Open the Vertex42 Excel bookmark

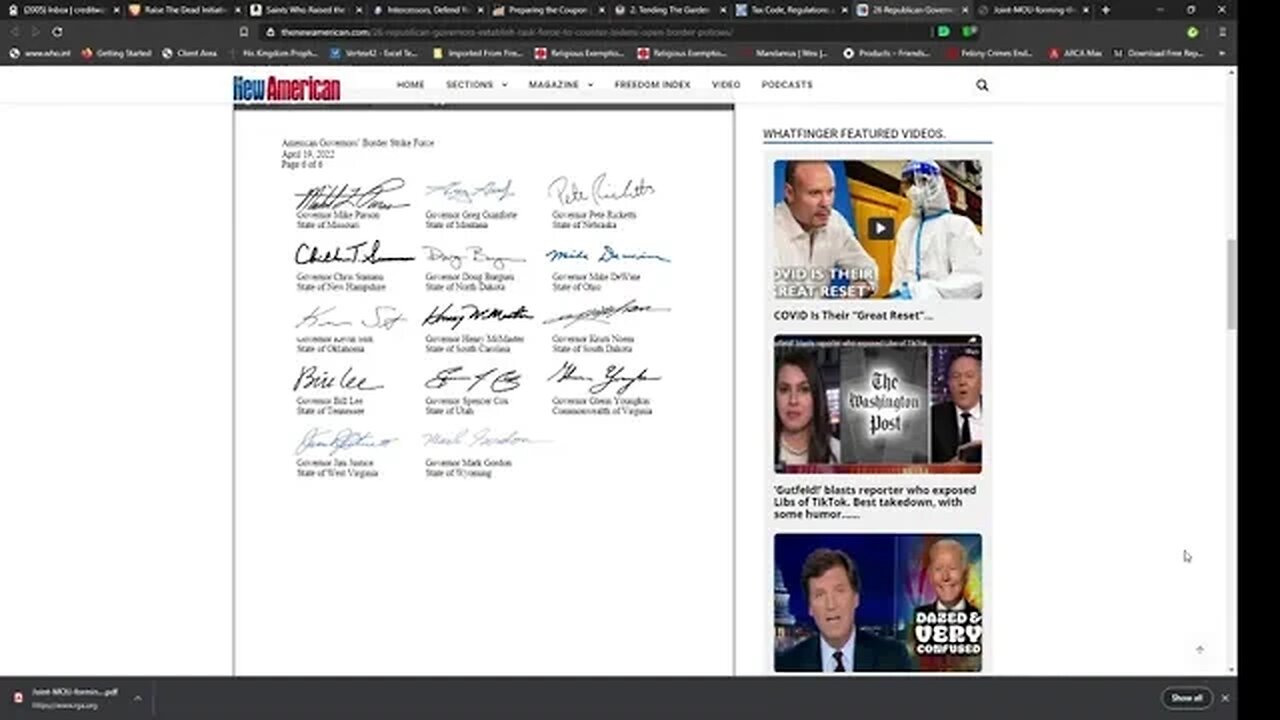tap(373, 53)
